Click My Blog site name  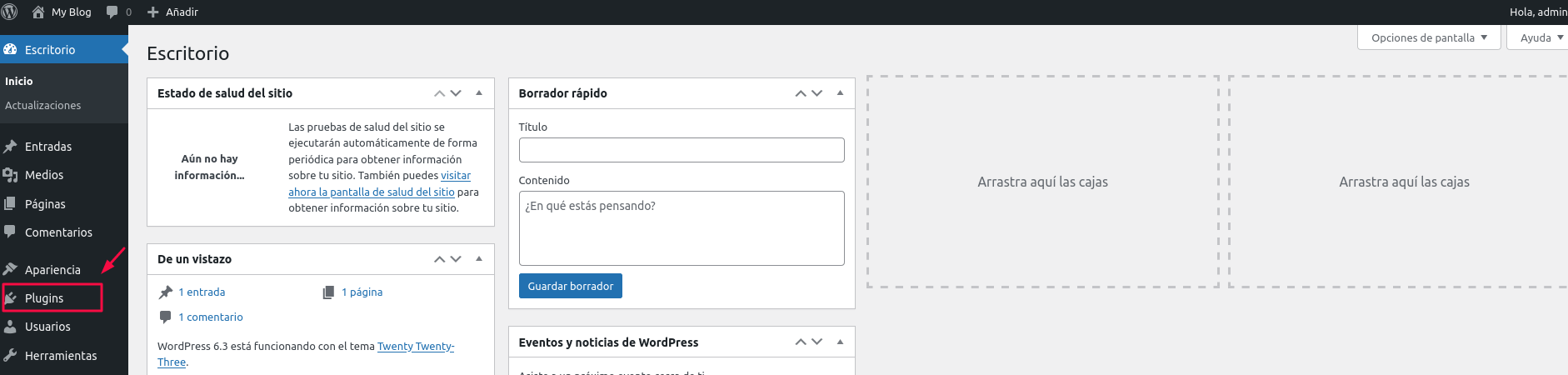click(72, 12)
